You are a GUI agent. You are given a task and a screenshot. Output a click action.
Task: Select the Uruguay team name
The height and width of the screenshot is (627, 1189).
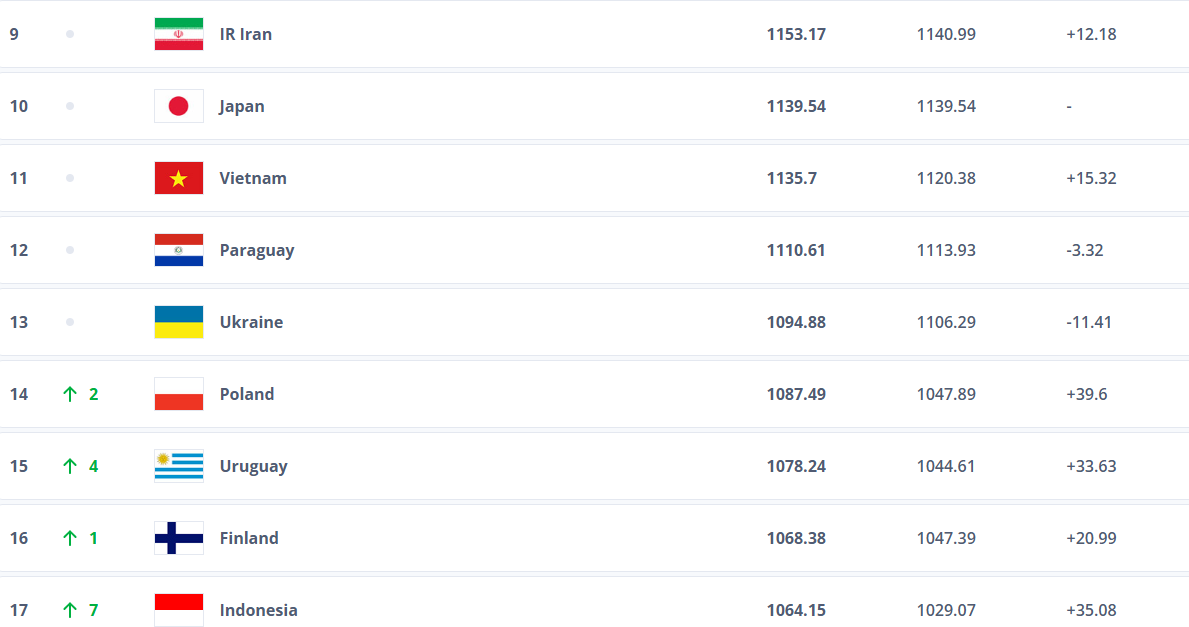(253, 466)
